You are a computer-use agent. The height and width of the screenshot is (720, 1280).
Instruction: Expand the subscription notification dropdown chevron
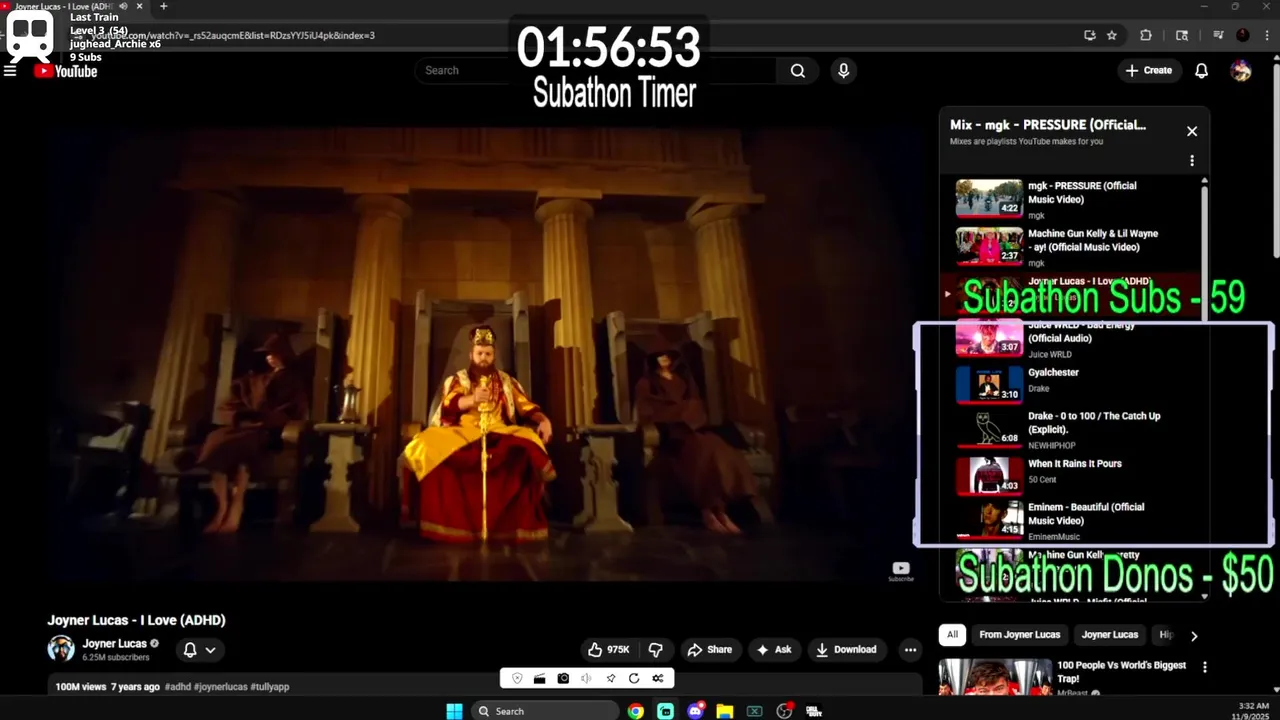[x=211, y=650]
